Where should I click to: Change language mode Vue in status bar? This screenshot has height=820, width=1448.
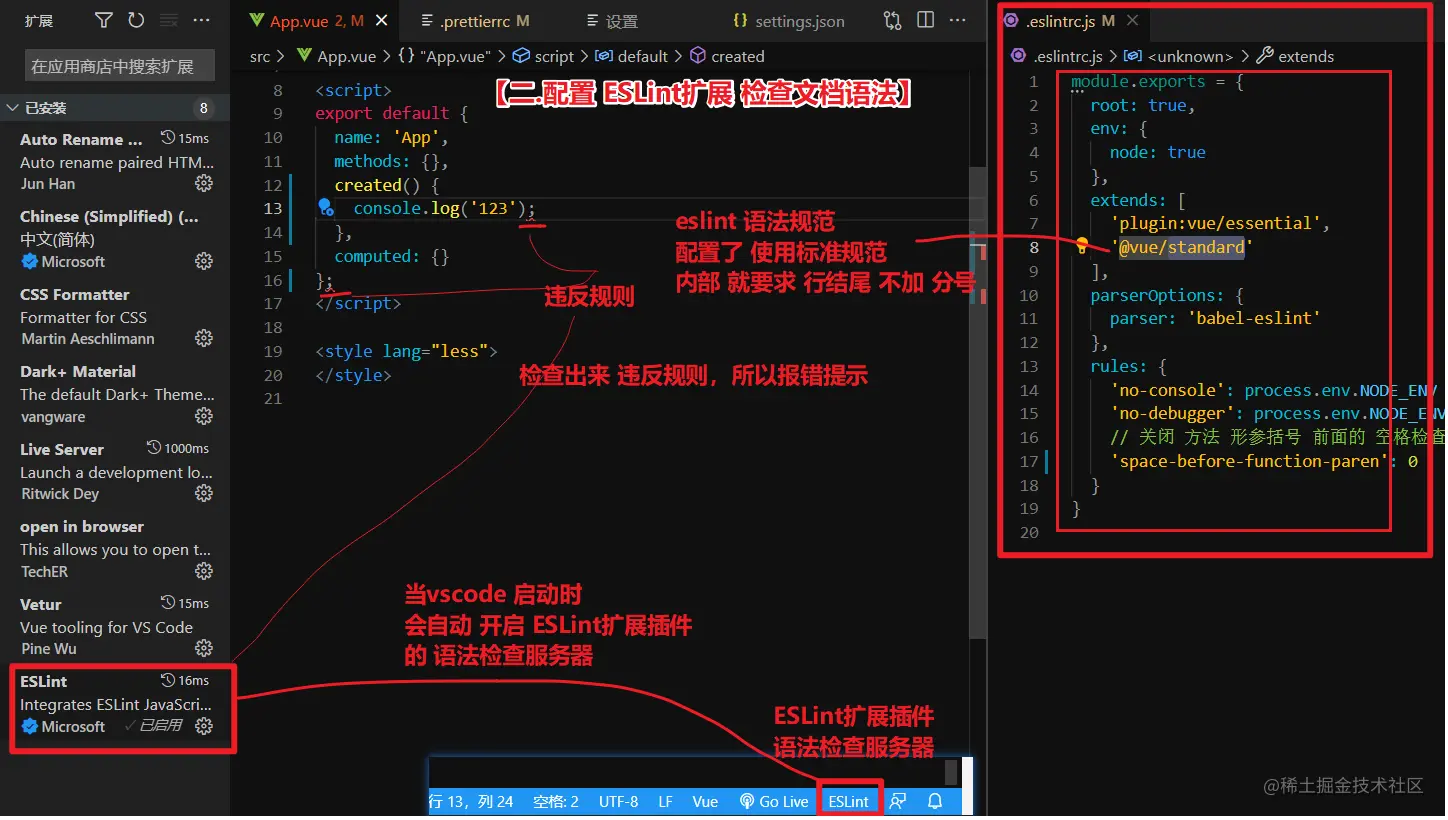coord(705,801)
